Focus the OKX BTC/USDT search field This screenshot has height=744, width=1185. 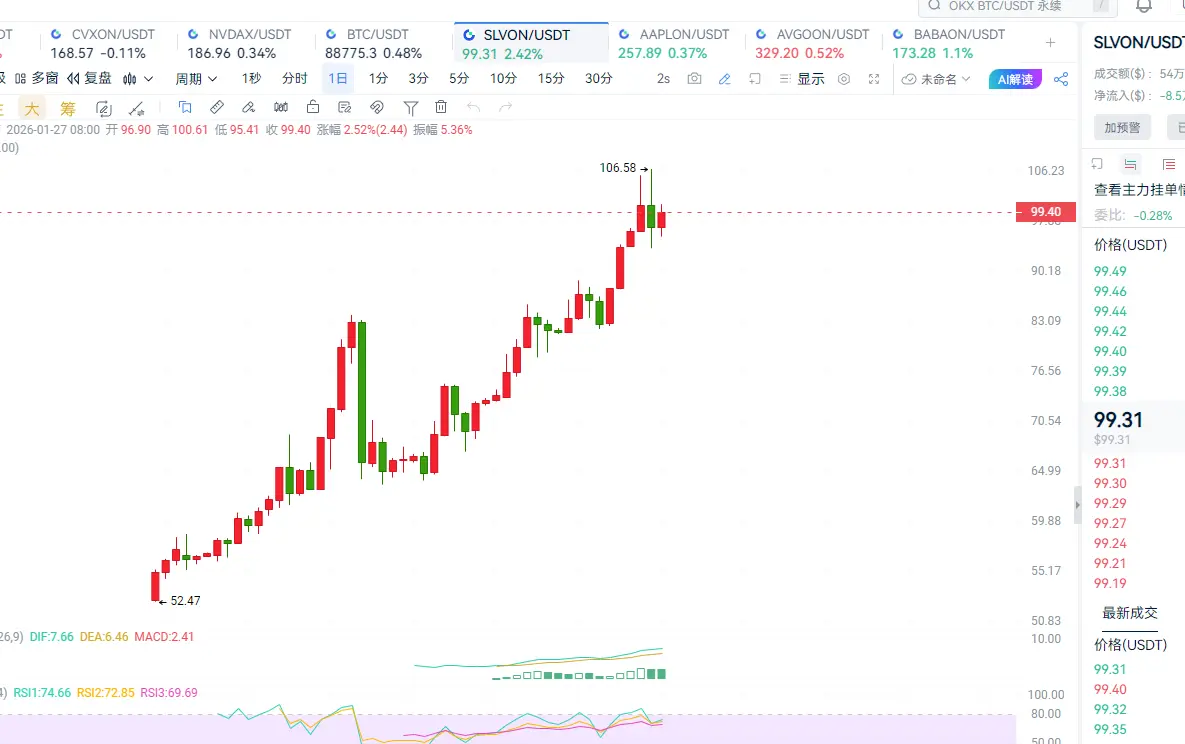coord(1016,6)
